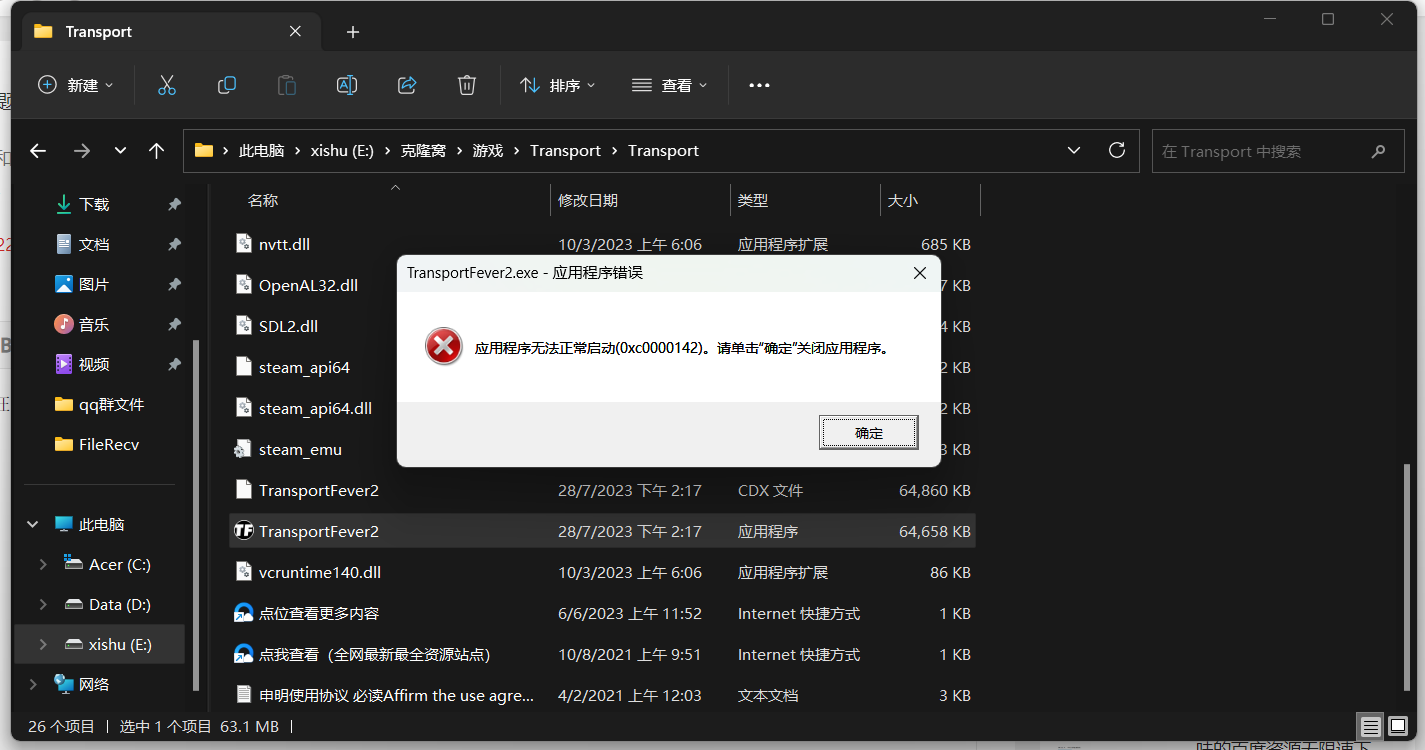This screenshot has width=1425, height=750.
Task: Click 确定 to close the error dialog
Action: tap(869, 433)
